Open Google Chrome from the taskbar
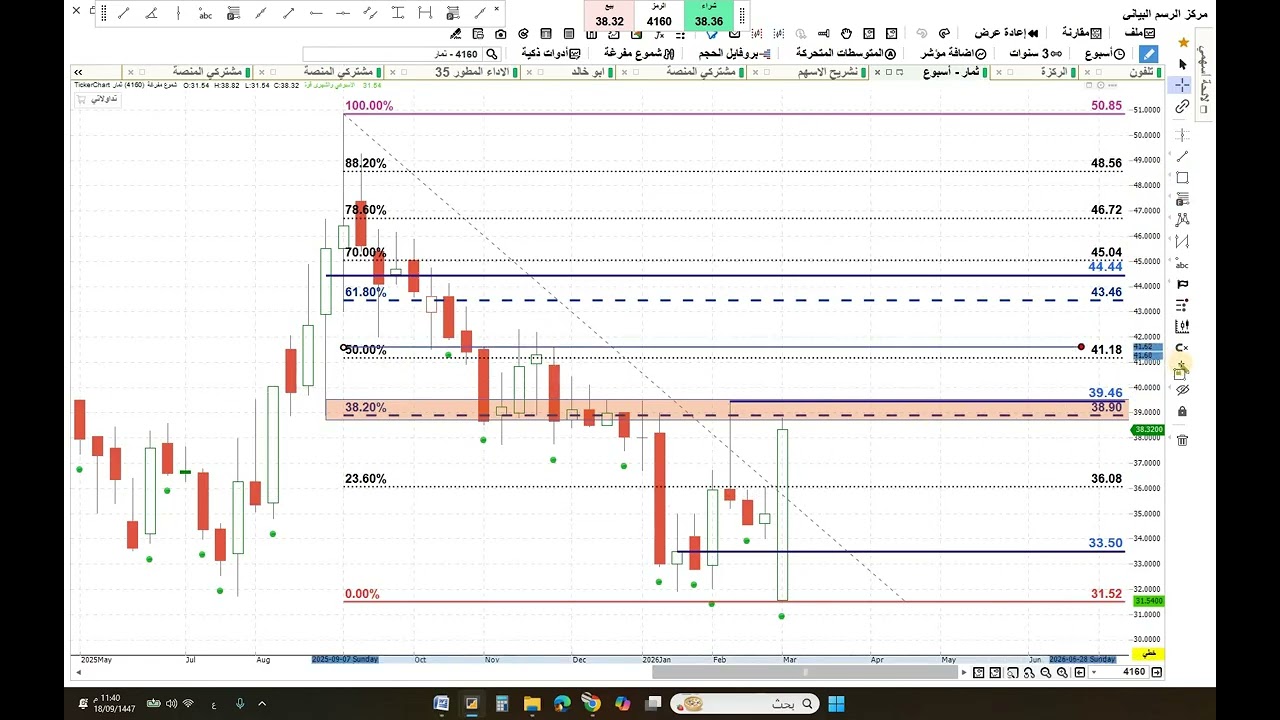 (592, 704)
